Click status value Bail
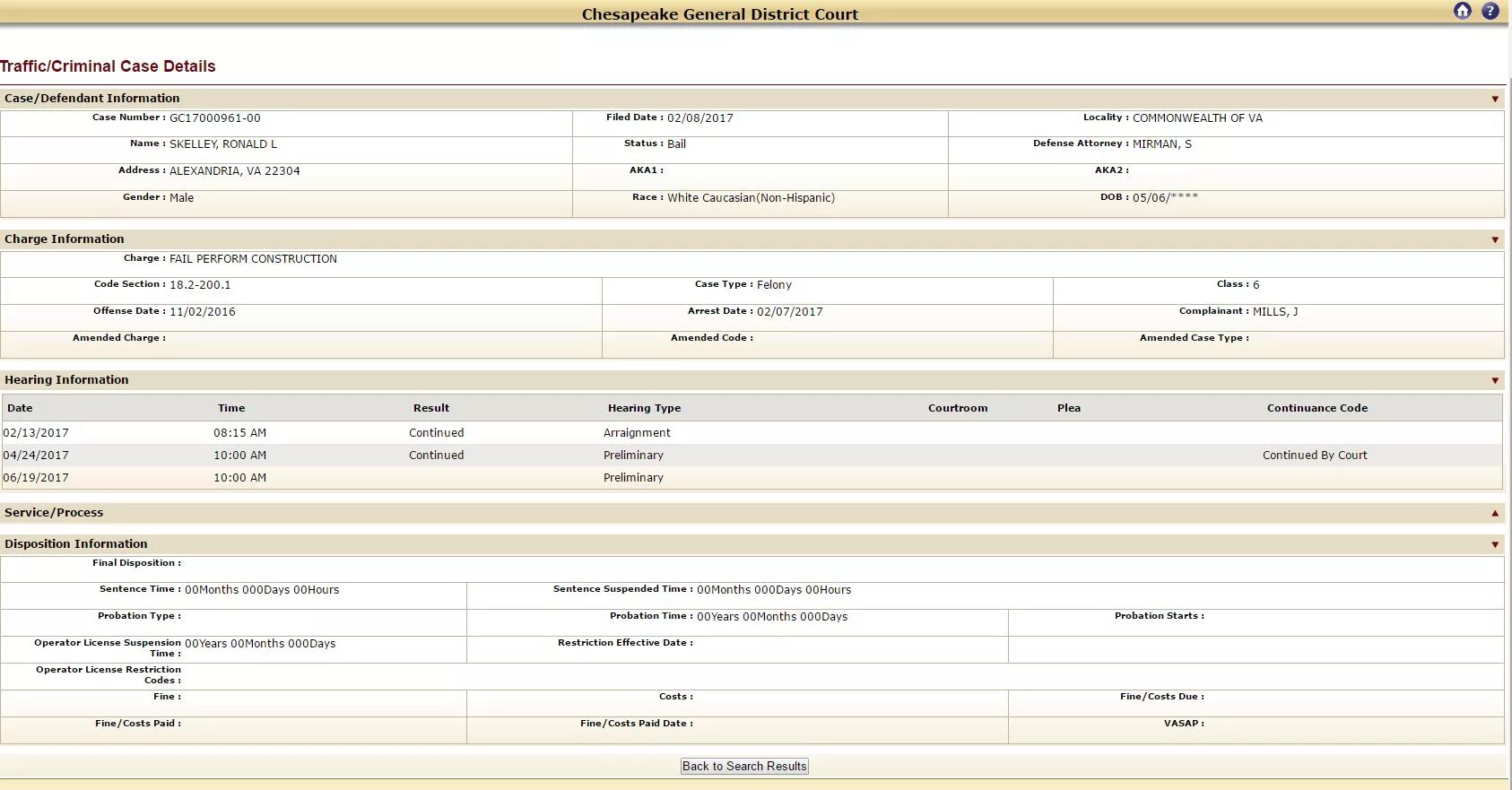1512x790 pixels. point(677,143)
